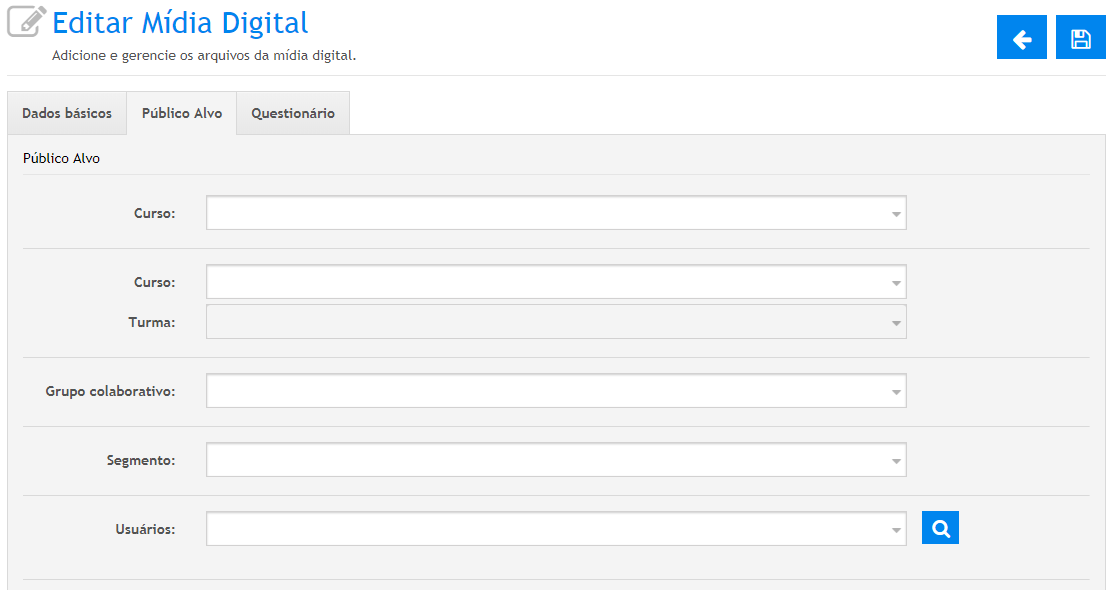Click the "Editar Mídia Digital" page title

pyautogui.click(x=180, y=23)
